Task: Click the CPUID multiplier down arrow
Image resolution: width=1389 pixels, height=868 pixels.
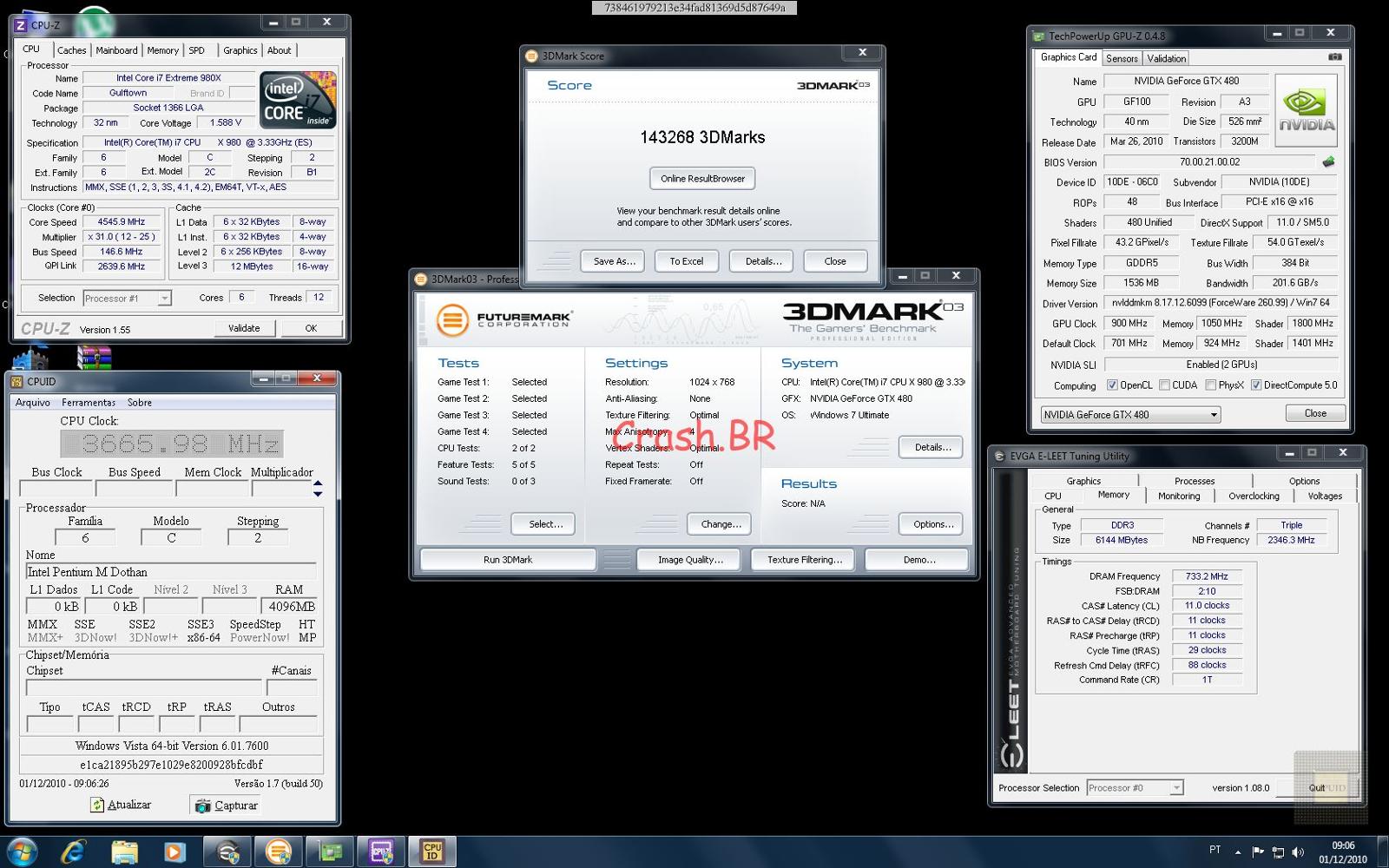Action: 318,494
